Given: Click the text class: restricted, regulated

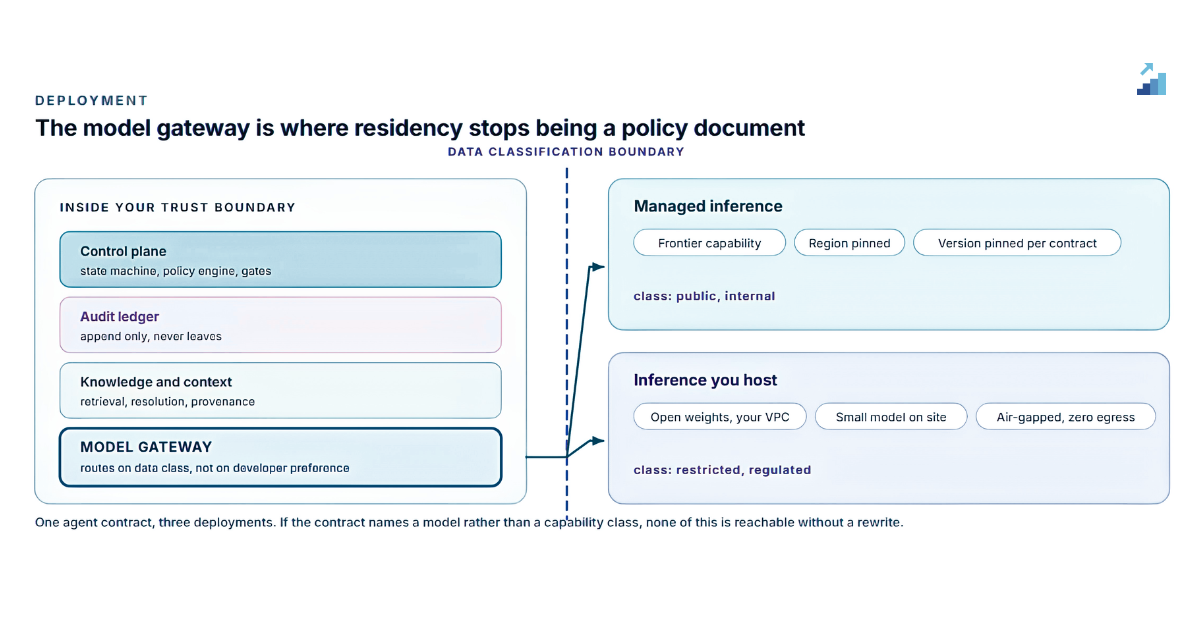Looking at the screenshot, I should 722,470.
